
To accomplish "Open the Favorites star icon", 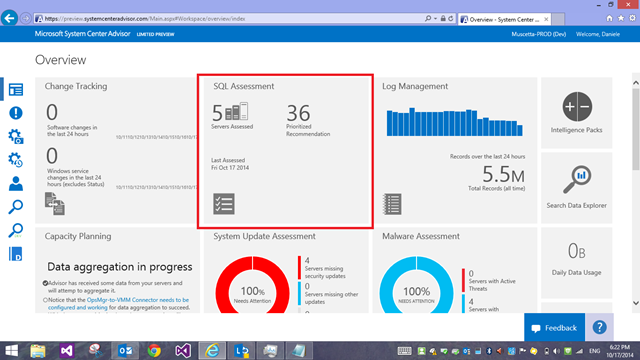I will click(621, 18).
